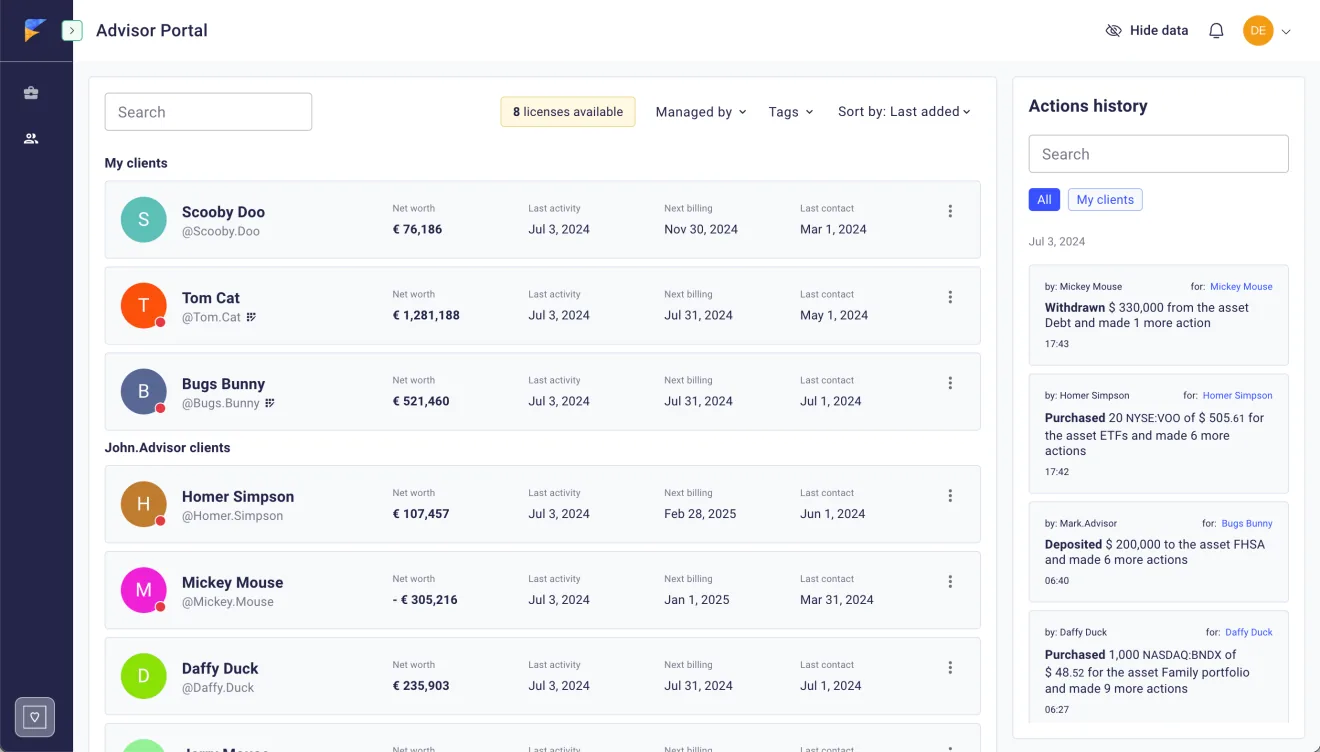Click Bugs Bunny's avatar circle
The image size is (1320, 752).
click(x=144, y=392)
